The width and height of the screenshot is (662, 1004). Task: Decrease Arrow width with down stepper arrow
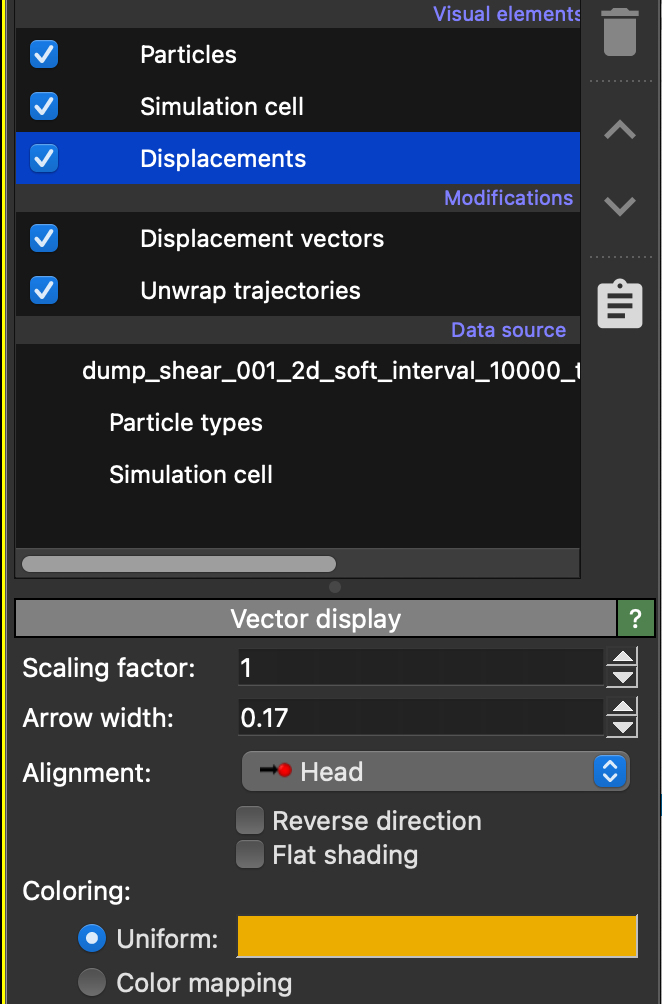(623, 727)
